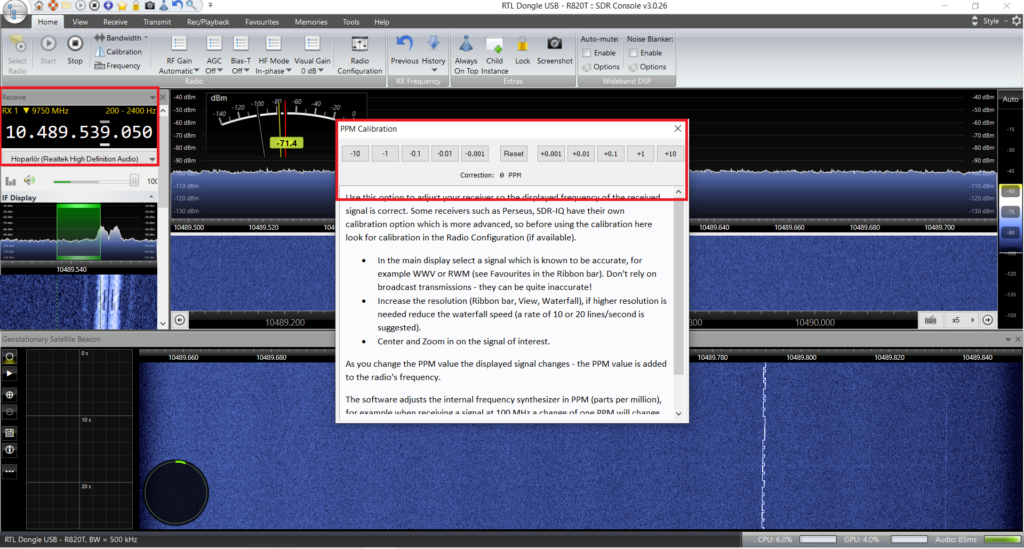Open the audio output device dropdown
1024x549 pixels.
pos(79,159)
